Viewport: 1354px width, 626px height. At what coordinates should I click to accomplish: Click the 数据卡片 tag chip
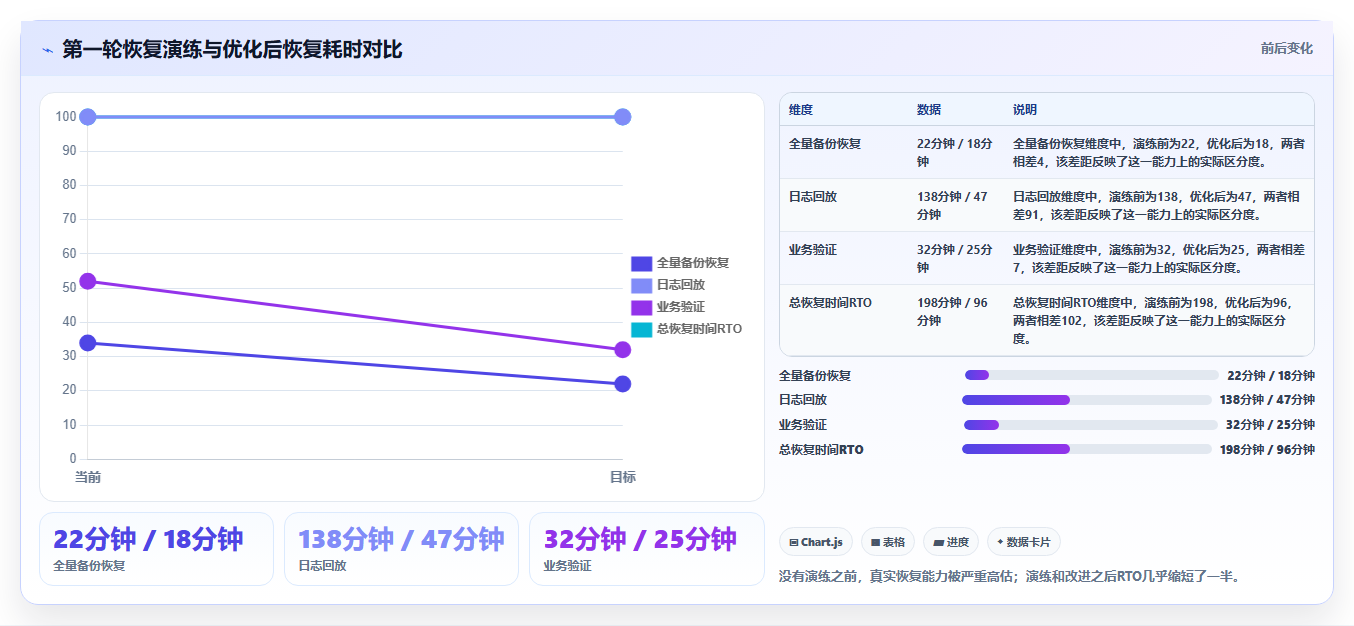click(x=1024, y=542)
